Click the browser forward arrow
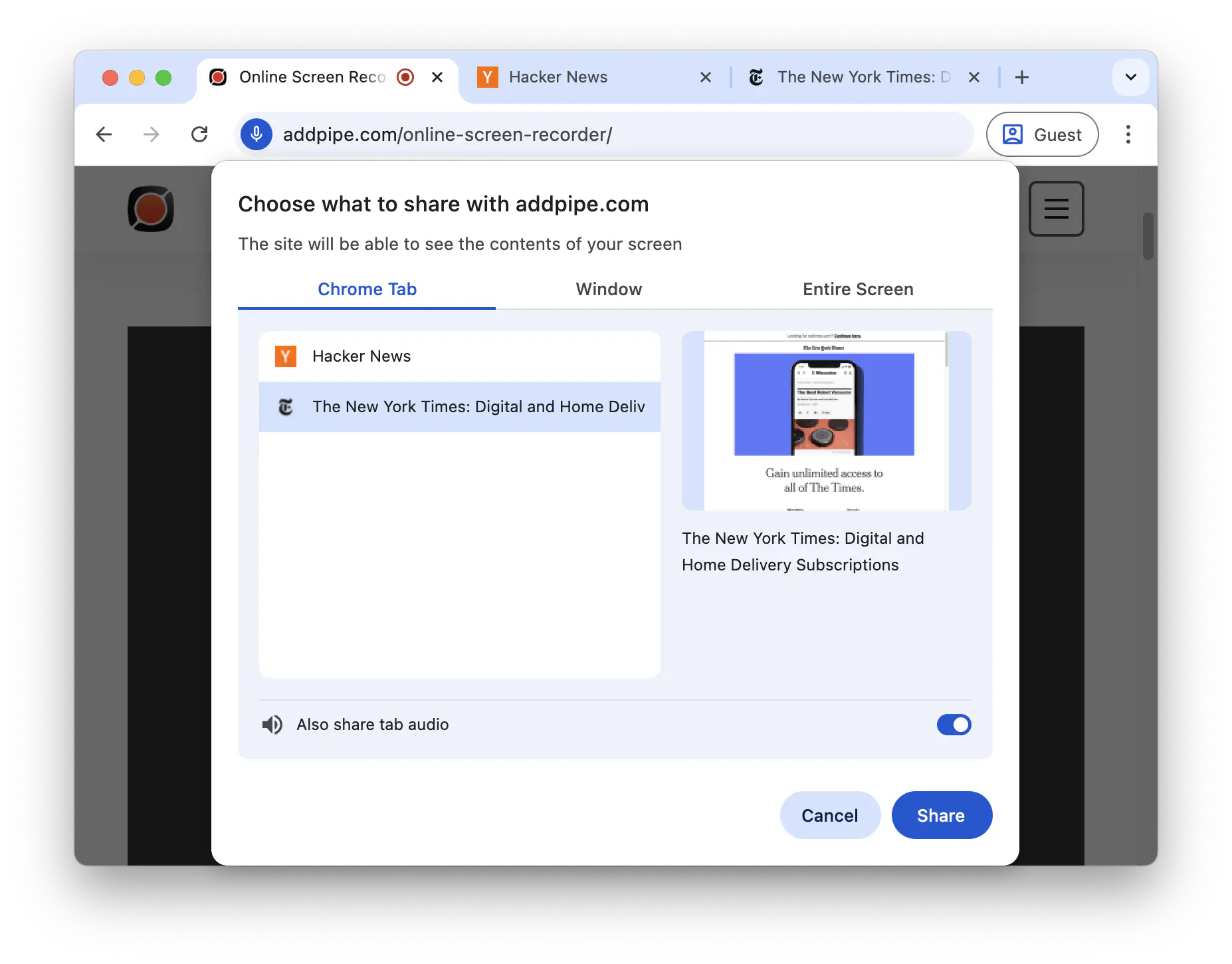Image resolution: width=1232 pixels, height=964 pixels. click(x=152, y=134)
